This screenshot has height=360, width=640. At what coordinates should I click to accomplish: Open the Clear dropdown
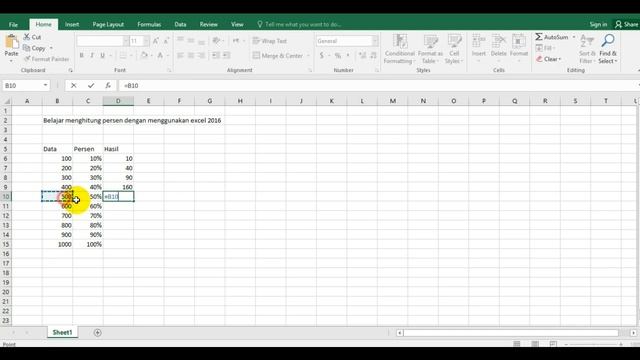pyautogui.click(x=549, y=59)
